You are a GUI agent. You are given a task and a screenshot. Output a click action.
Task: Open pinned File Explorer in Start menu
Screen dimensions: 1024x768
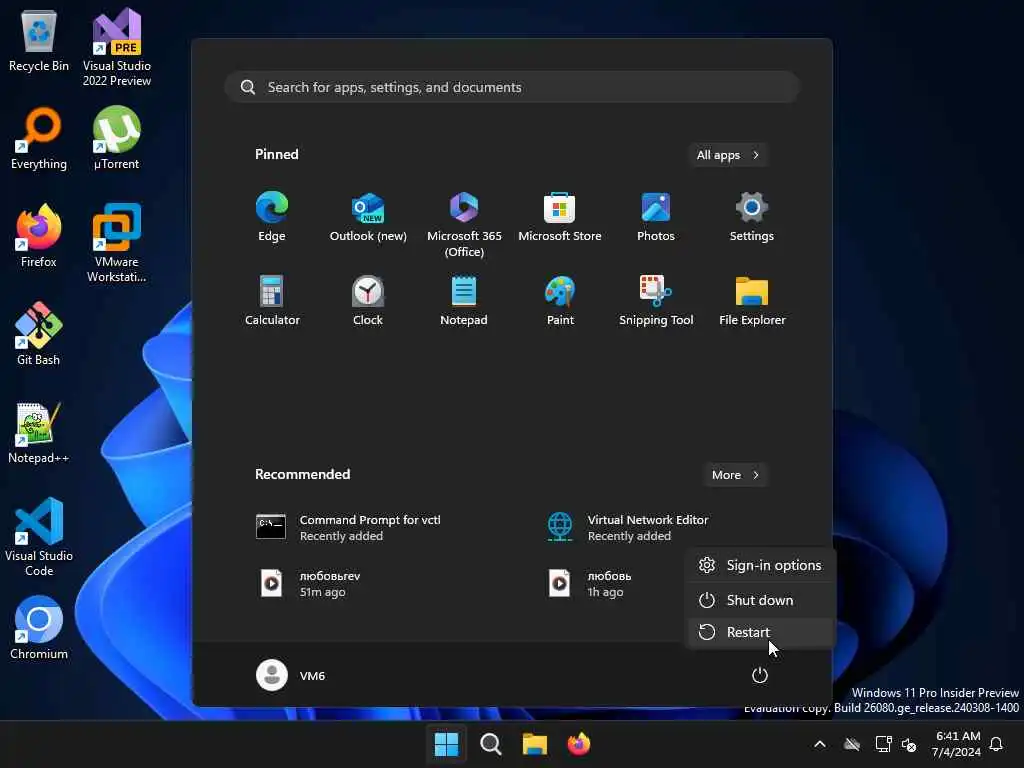point(752,300)
